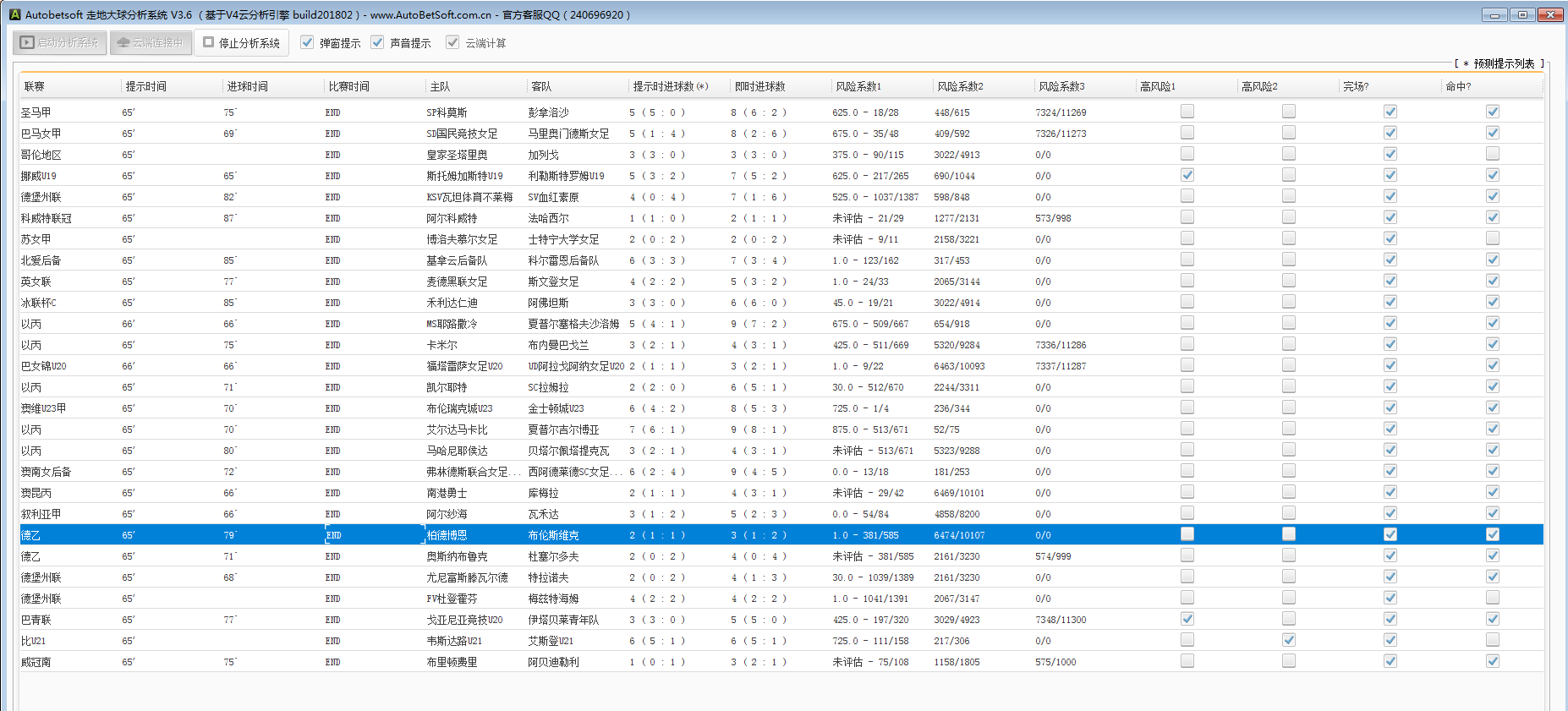Click the Autobetsoft app icon in title bar

14,14
